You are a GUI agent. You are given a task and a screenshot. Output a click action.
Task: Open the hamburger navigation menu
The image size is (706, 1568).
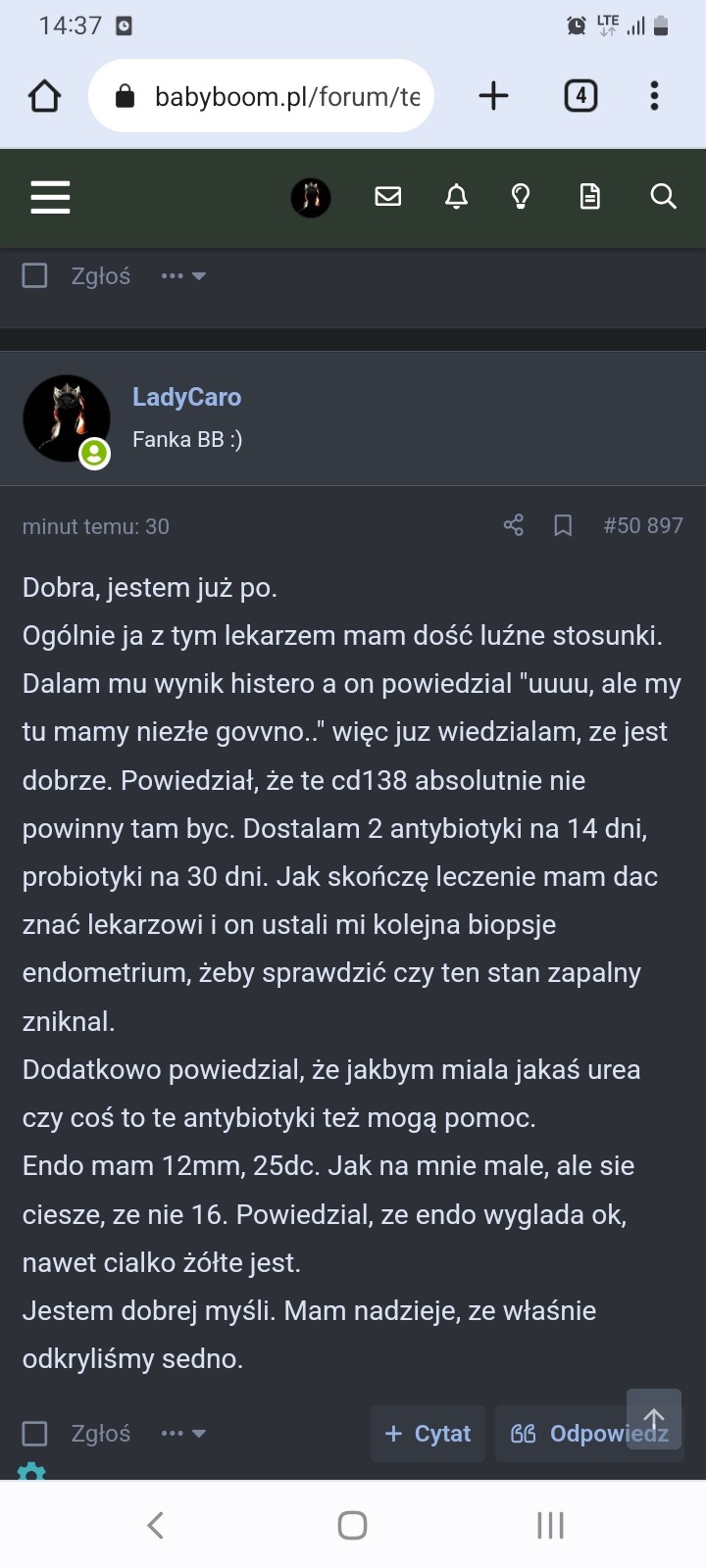point(50,197)
